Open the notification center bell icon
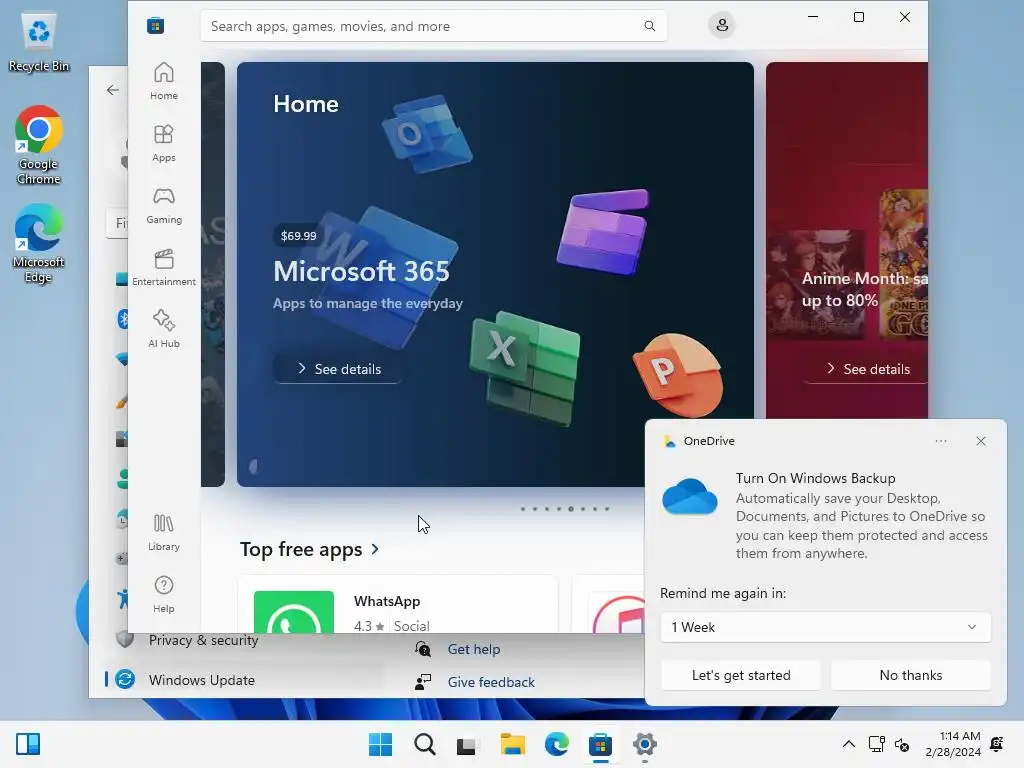1024x768 pixels. (997, 744)
